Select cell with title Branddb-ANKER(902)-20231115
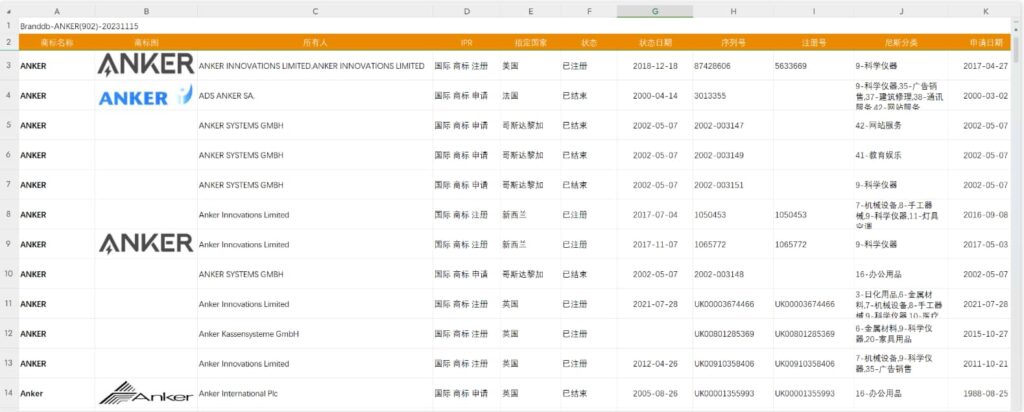The width and height of the screenshot is (1024, 412). [x=60, y=25]
